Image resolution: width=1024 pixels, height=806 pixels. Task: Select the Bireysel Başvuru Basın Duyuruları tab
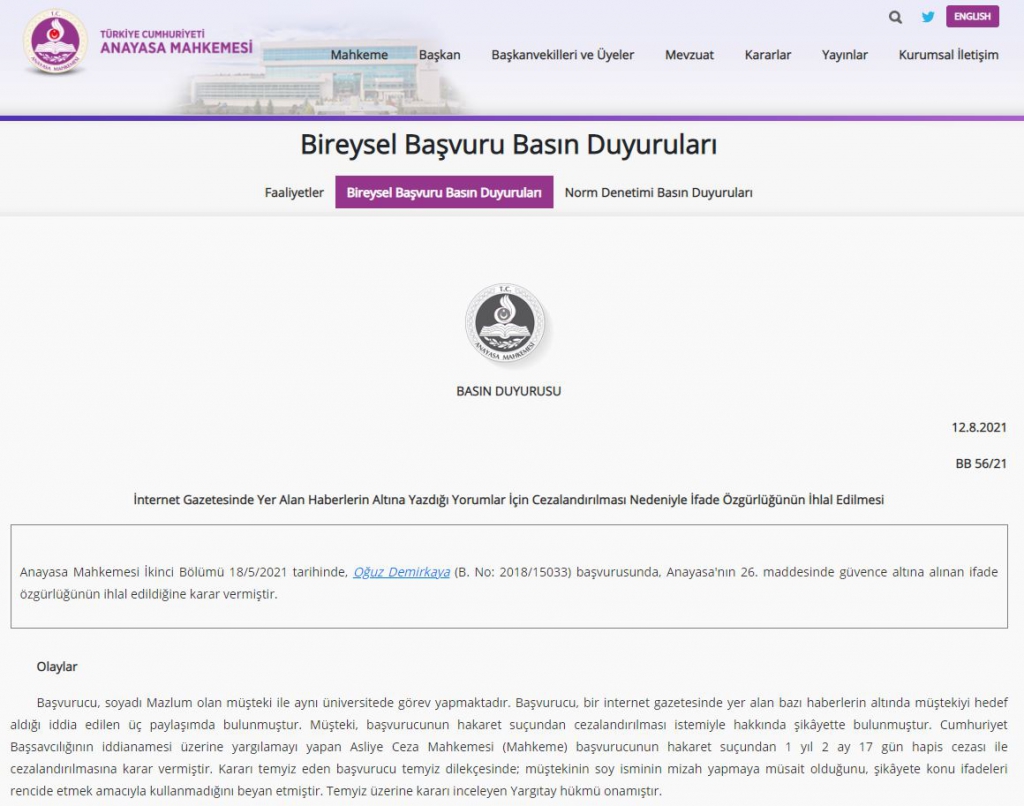pyautogui.click(x=444, y=192)
